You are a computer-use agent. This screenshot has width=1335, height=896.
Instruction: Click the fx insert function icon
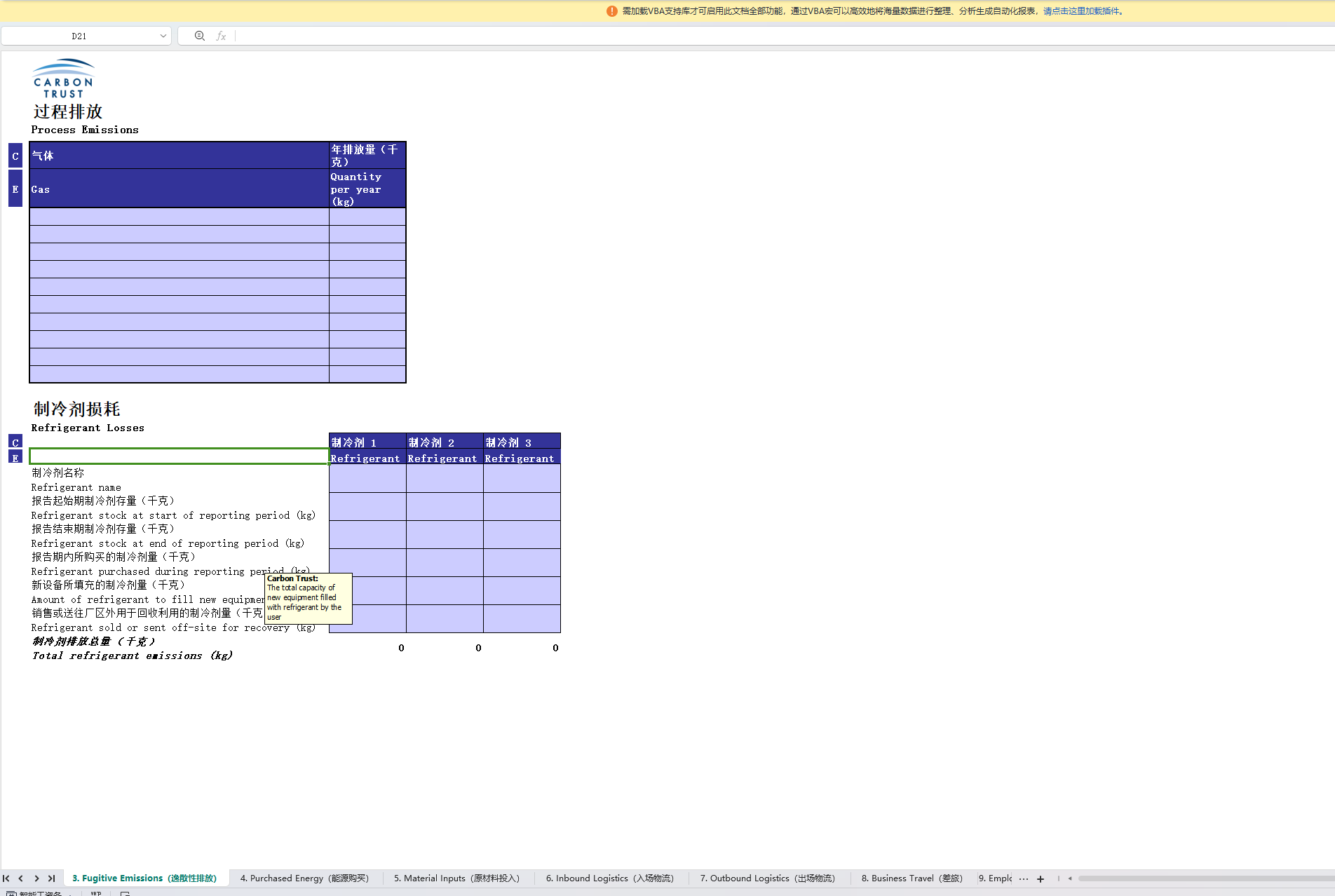tap(221, 36)
